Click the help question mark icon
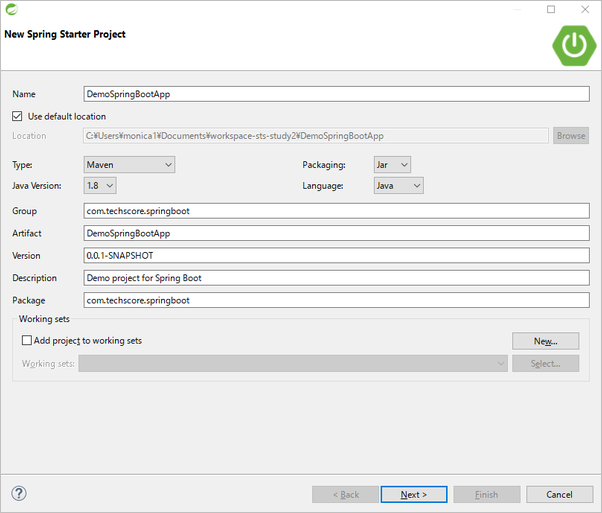Image resolution: width=602 pixels, height=513 pixels. (x=19, y=494)
